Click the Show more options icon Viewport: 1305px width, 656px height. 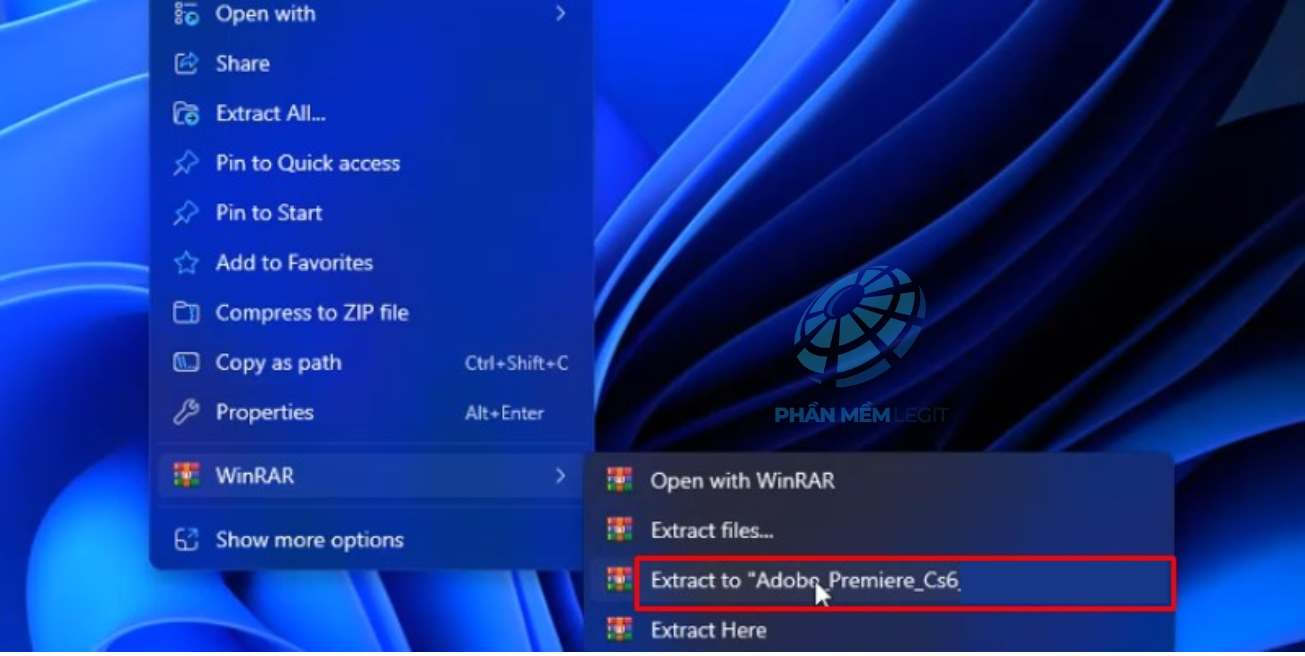pos(186,540)
